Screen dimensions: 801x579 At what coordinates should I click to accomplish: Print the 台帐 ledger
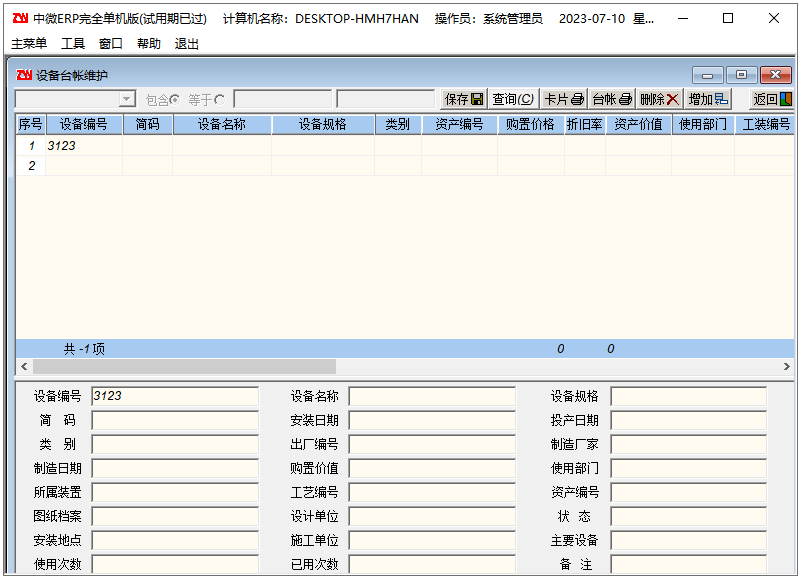612,99
